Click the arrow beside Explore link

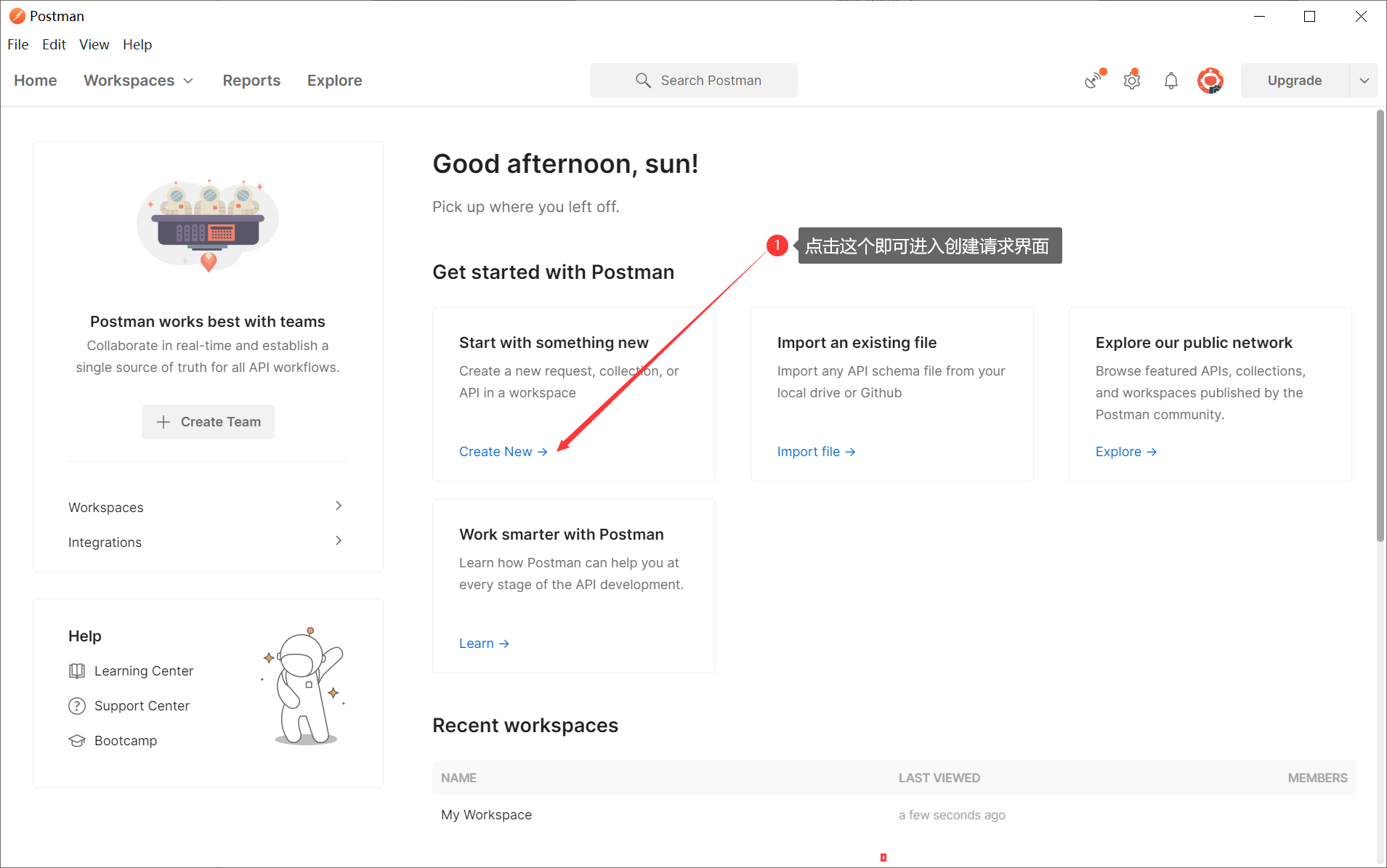(x=1152, y=452)
